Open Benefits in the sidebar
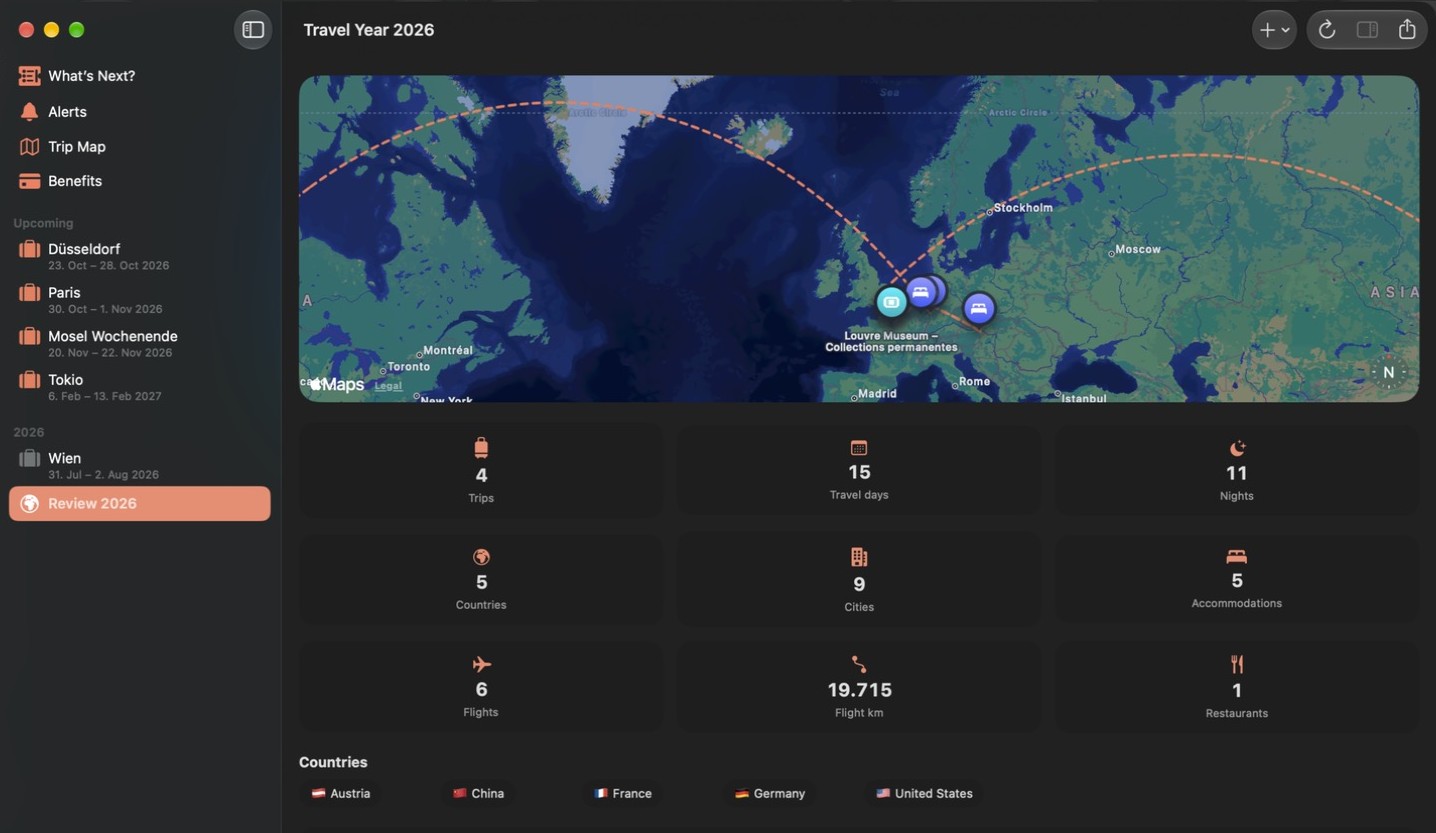 click(x=140, y=181)
